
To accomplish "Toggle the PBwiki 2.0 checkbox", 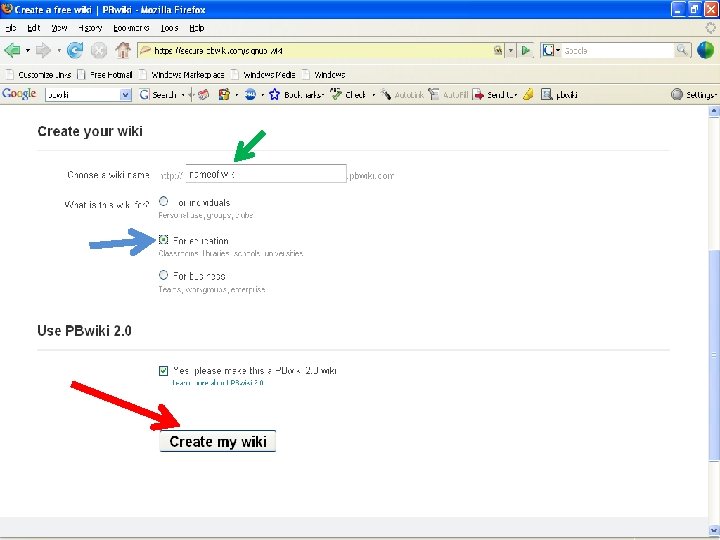I will point(163,371).
